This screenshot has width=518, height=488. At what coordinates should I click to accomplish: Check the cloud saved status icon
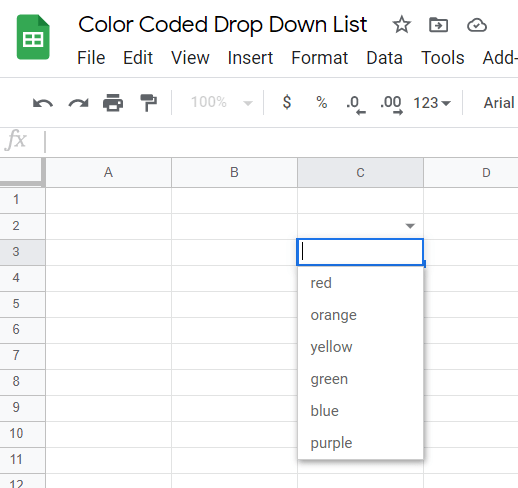coord(477,25)
